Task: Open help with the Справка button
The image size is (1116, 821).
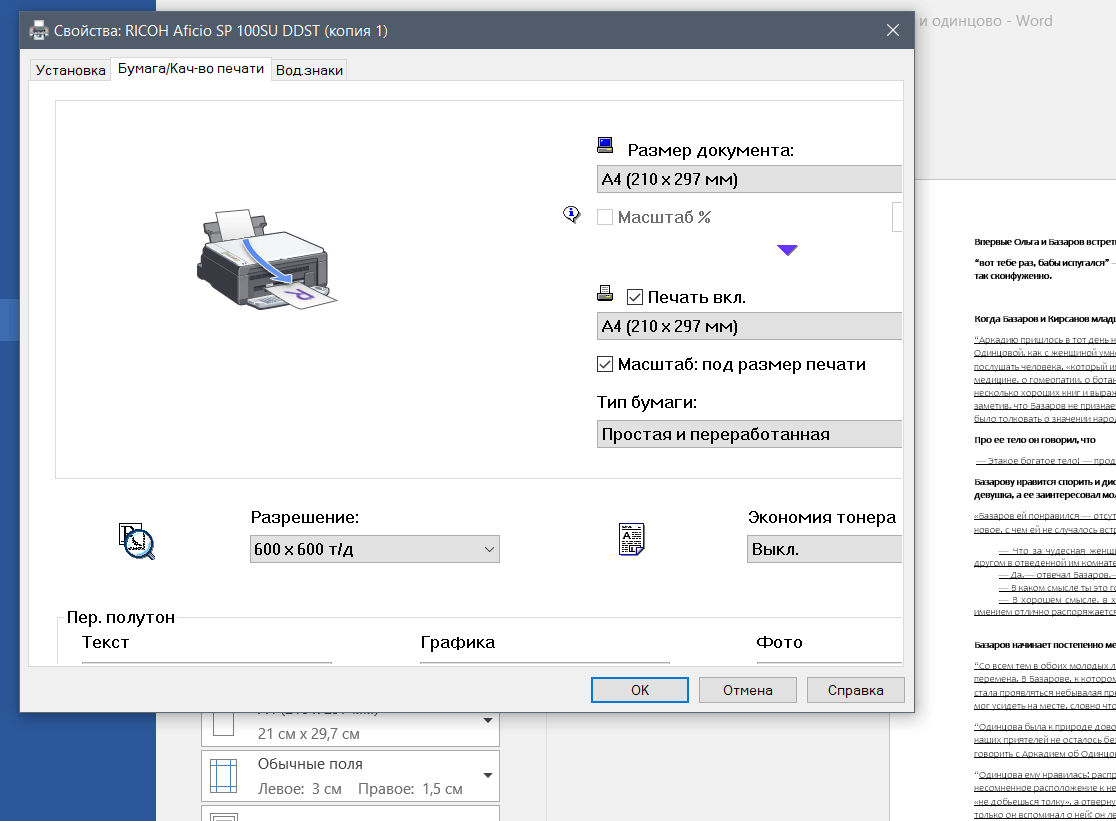Action: tap(856, 690)
